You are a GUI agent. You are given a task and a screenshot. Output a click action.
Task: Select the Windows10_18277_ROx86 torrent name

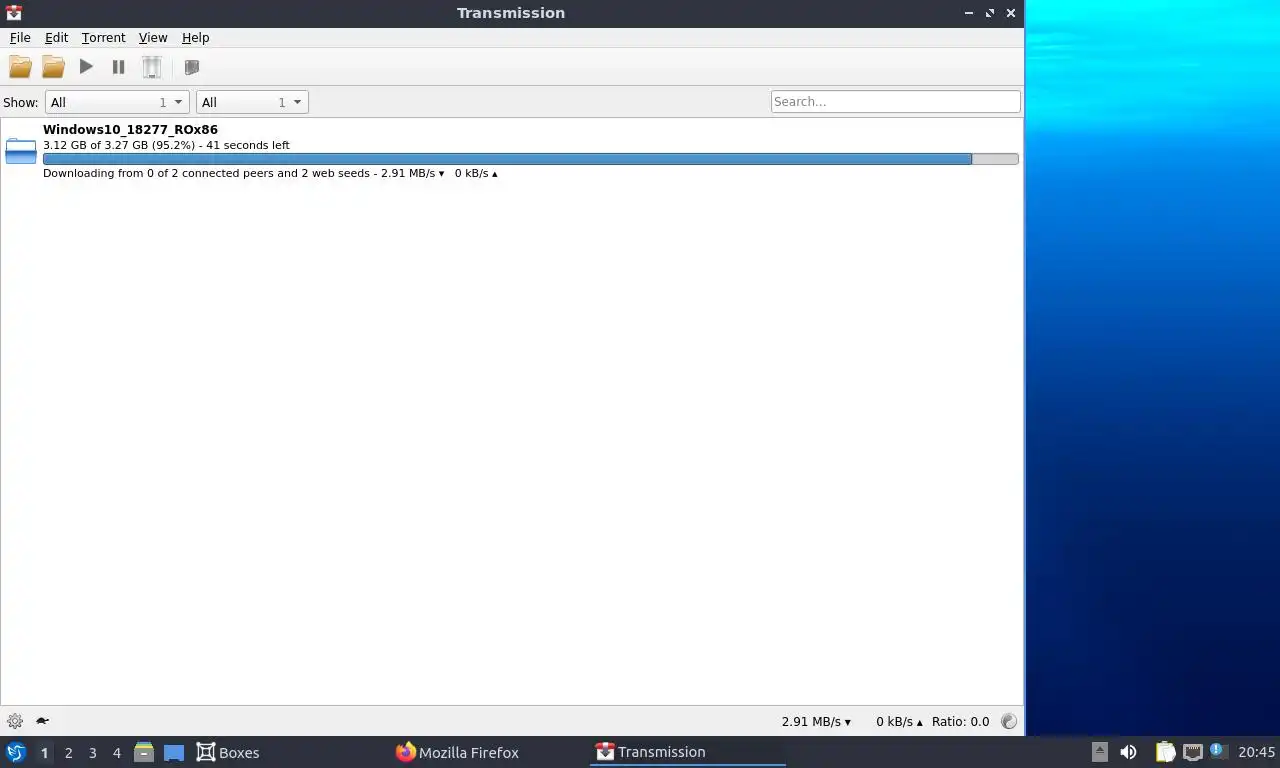tap(130, 130)
